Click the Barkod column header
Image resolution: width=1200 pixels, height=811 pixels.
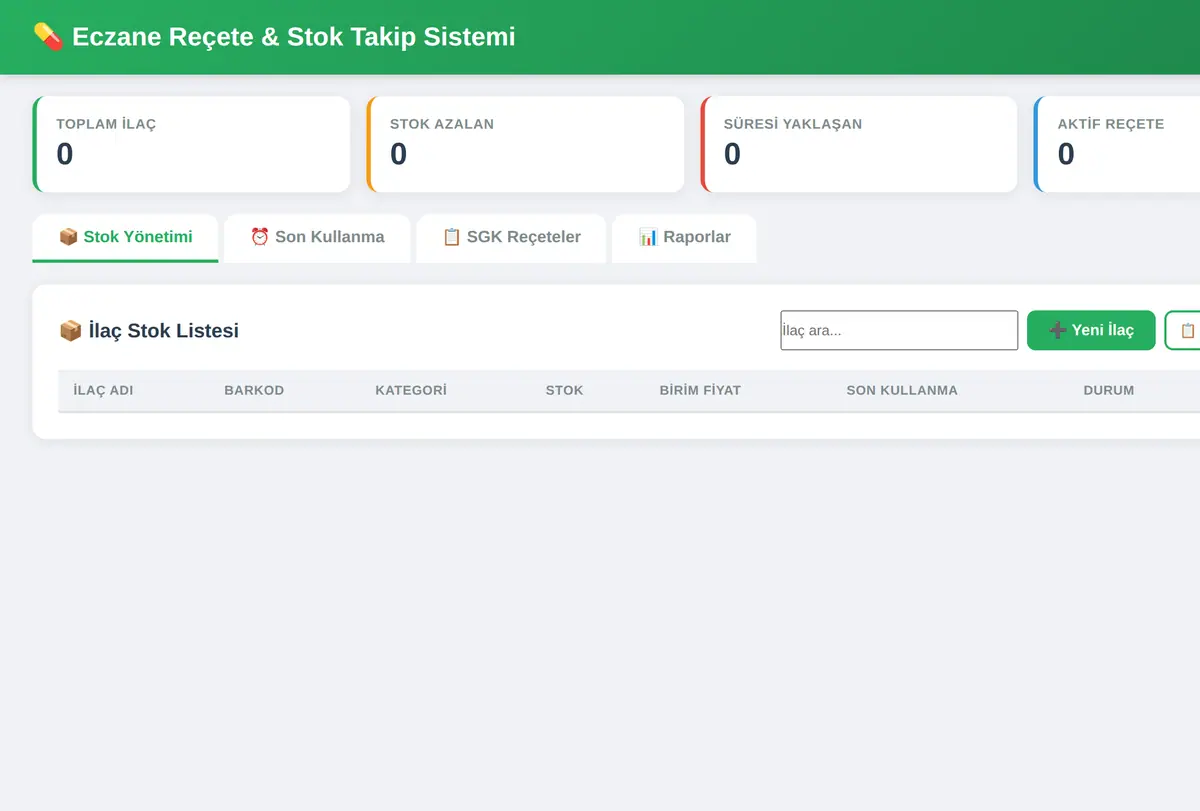click(x=254, y=390)
